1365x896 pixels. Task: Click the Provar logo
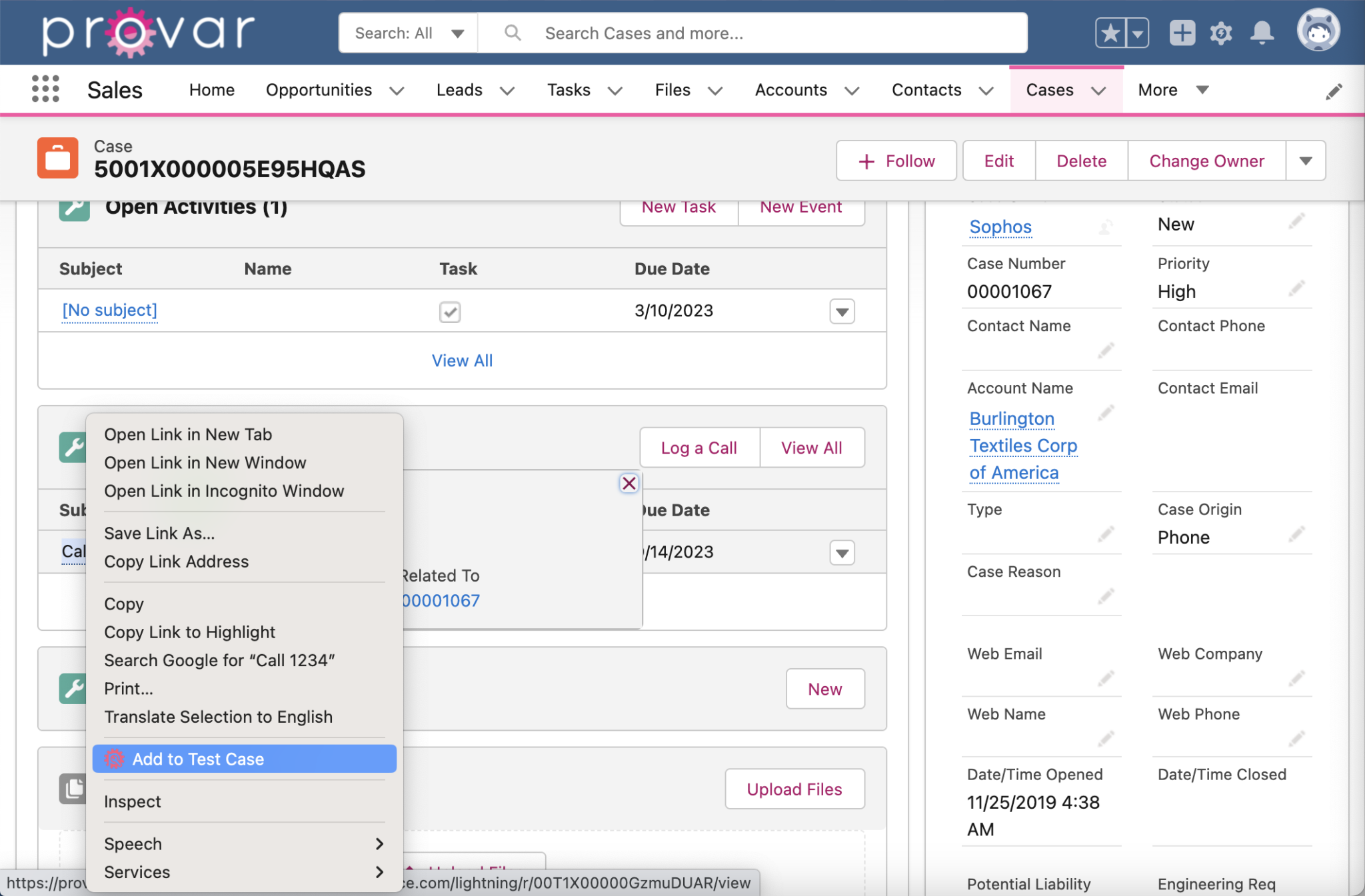tap(147, 30)
